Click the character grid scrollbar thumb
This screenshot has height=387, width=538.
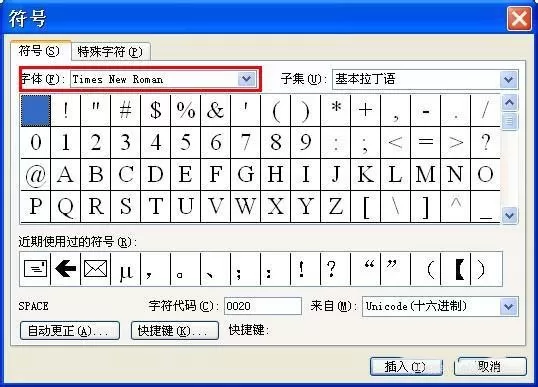[509, 121]
